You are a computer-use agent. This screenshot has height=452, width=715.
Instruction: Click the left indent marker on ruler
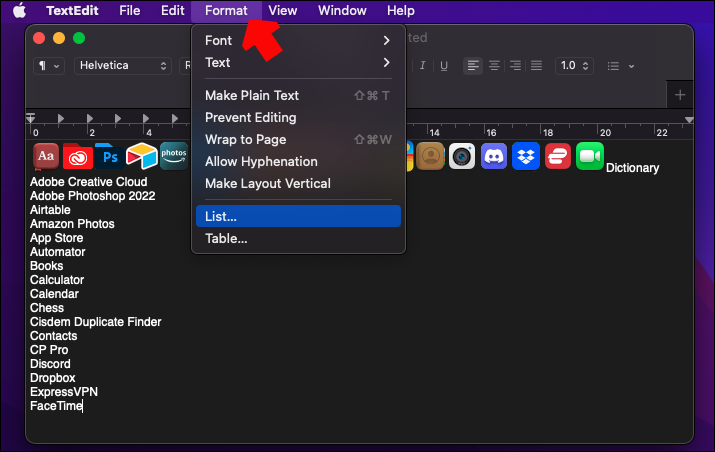click(31, 119)
